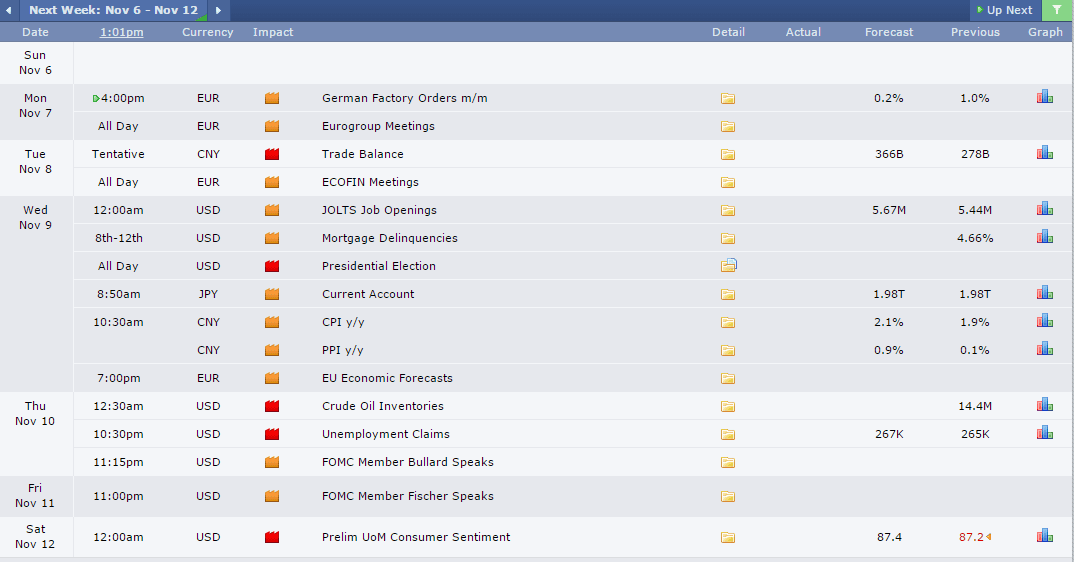Viewport: 1074px width, 562px height.
Task: Open detail folder for Presidential Election
Action: pos(729,266)
